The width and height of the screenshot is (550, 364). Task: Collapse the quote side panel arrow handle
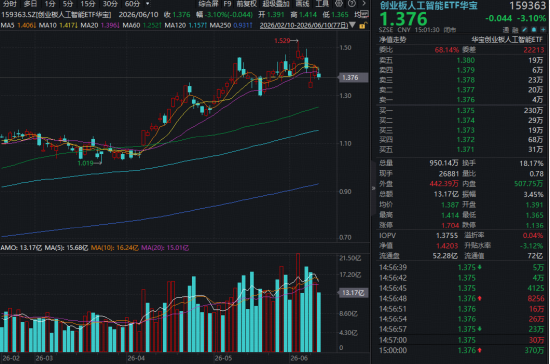click(373, 188)
